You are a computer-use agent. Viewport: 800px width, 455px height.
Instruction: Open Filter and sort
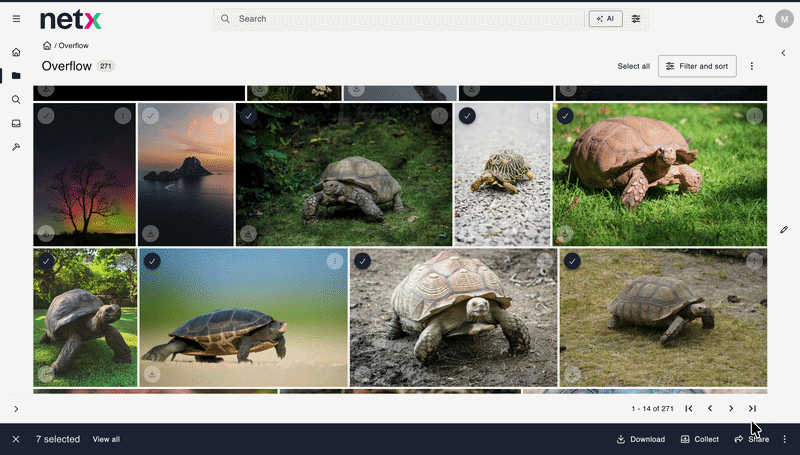click(697, 66)
